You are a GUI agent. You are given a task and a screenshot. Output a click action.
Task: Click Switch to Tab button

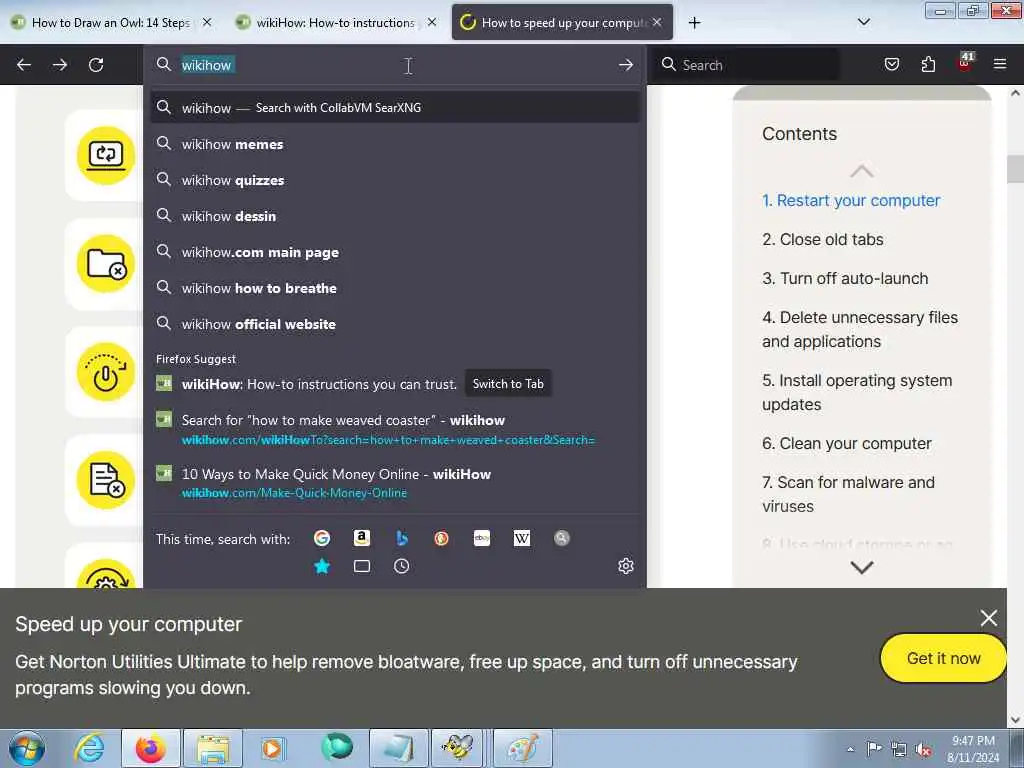(x=508, y=384)
